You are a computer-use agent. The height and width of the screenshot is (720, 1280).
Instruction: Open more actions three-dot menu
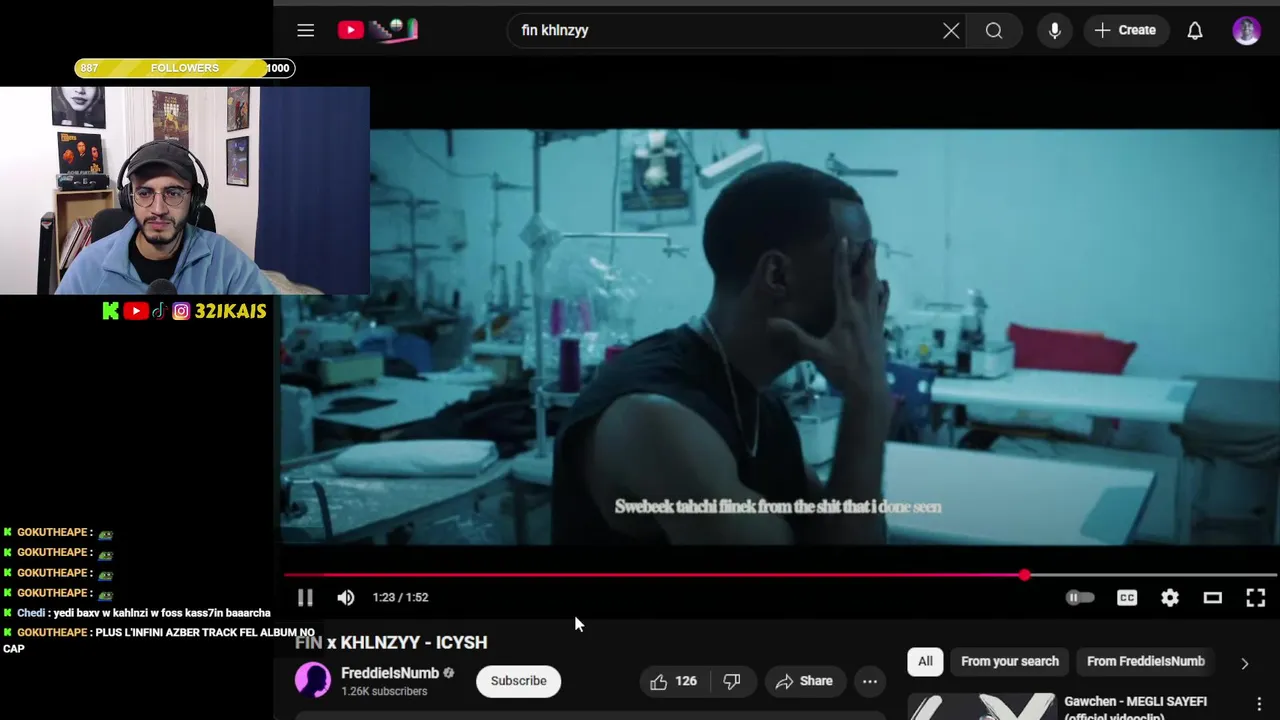tap(870, 681)
